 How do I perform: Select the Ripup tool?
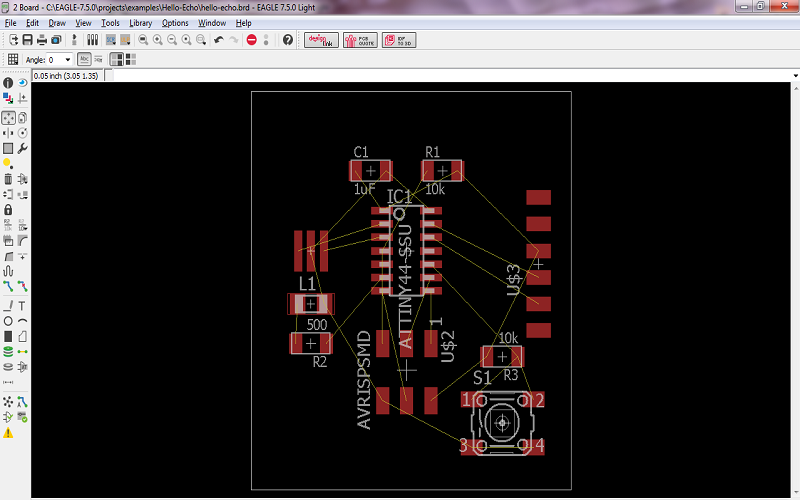(22, 286)
